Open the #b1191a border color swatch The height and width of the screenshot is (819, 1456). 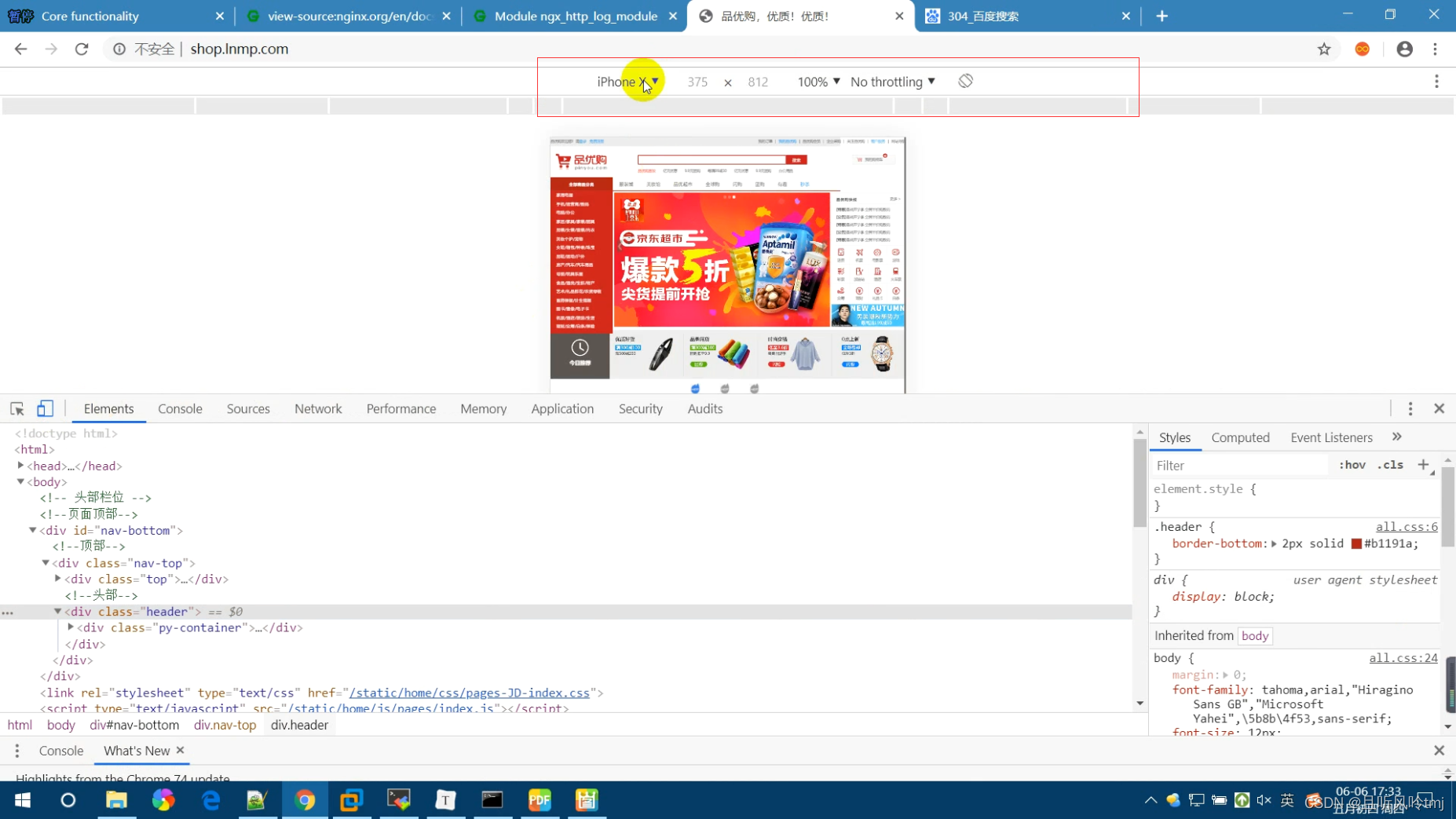pos(1356,543)
